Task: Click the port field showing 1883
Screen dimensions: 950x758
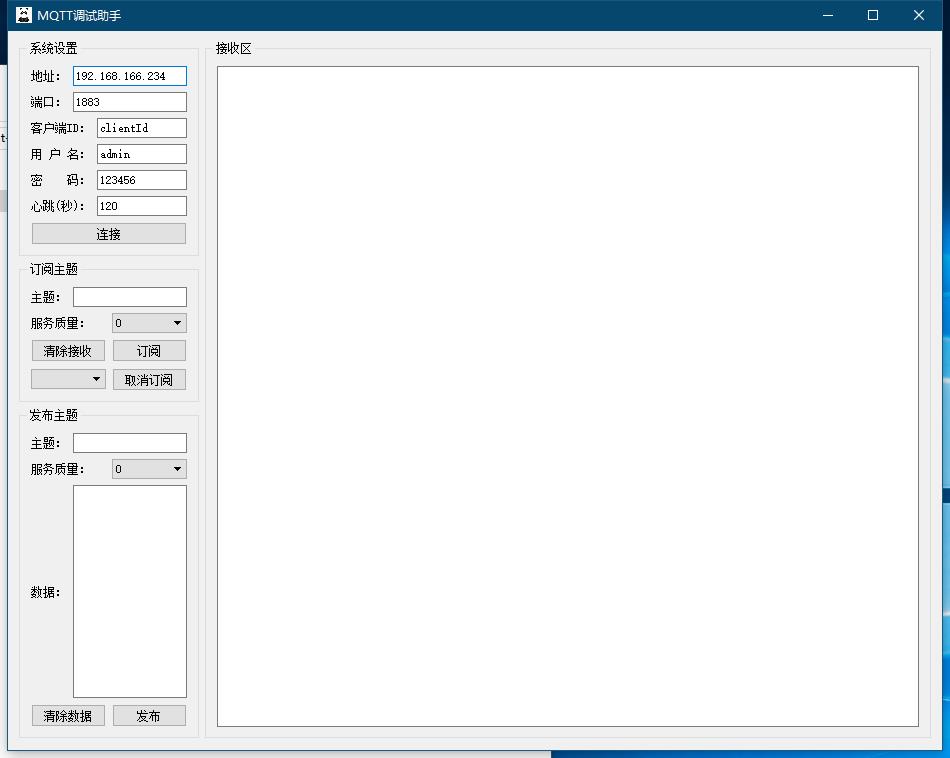Action: tap(130, 102)
